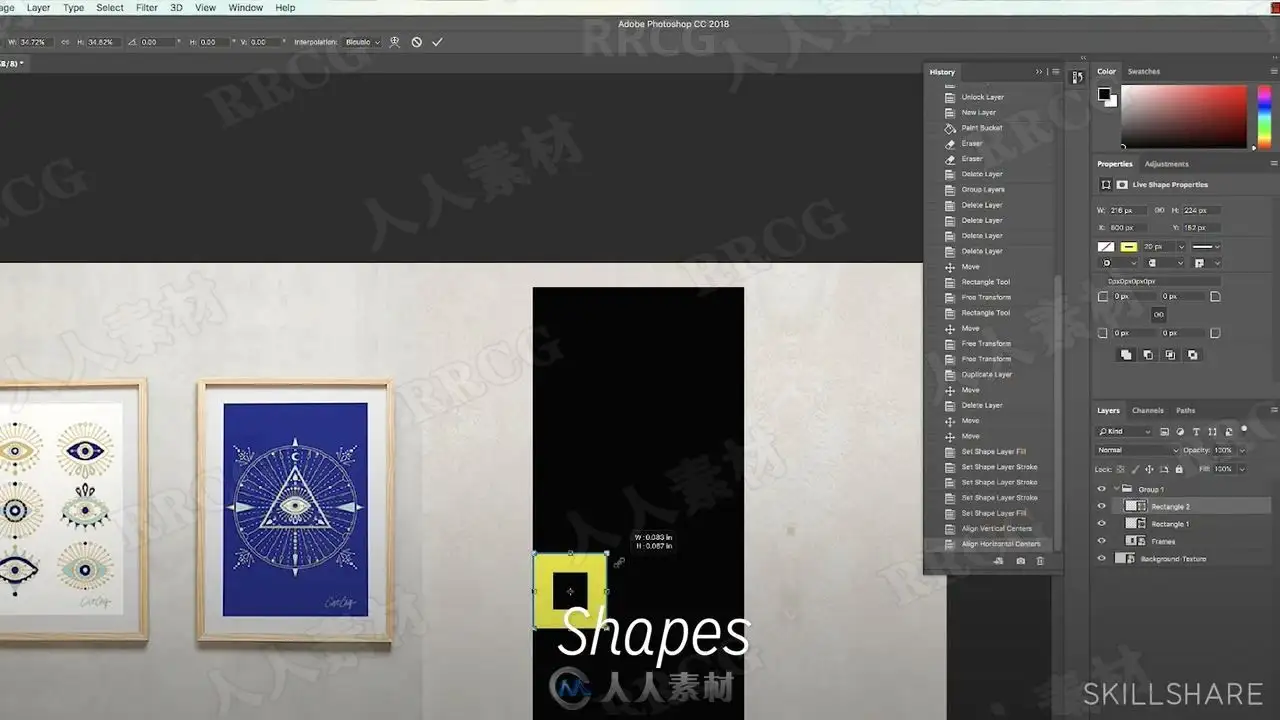Hide the Frames layer
1280x720 pixels.
coord(1102,541)
